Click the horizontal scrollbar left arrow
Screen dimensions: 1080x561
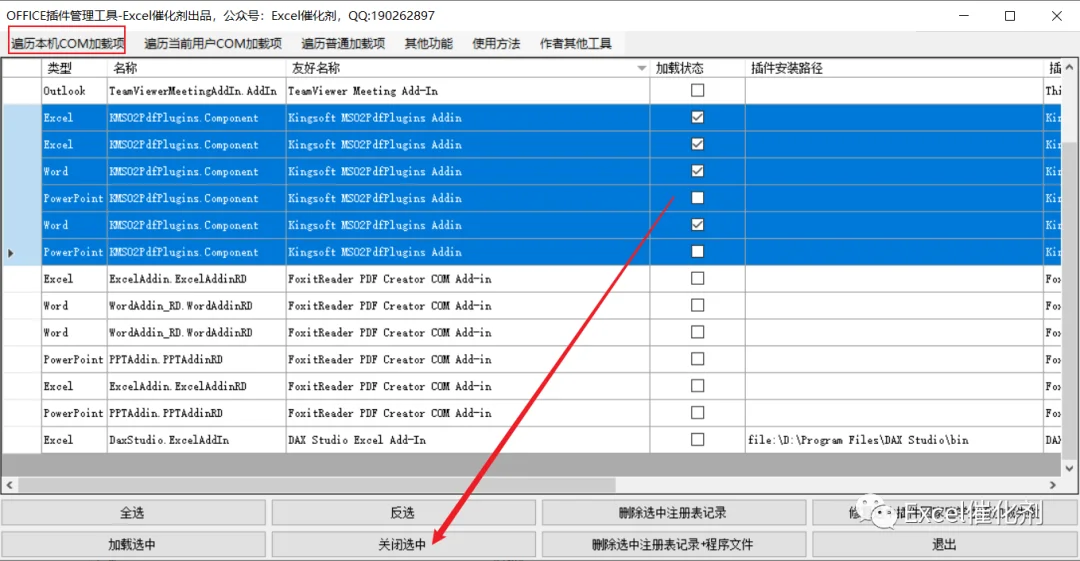click(10, 485)
